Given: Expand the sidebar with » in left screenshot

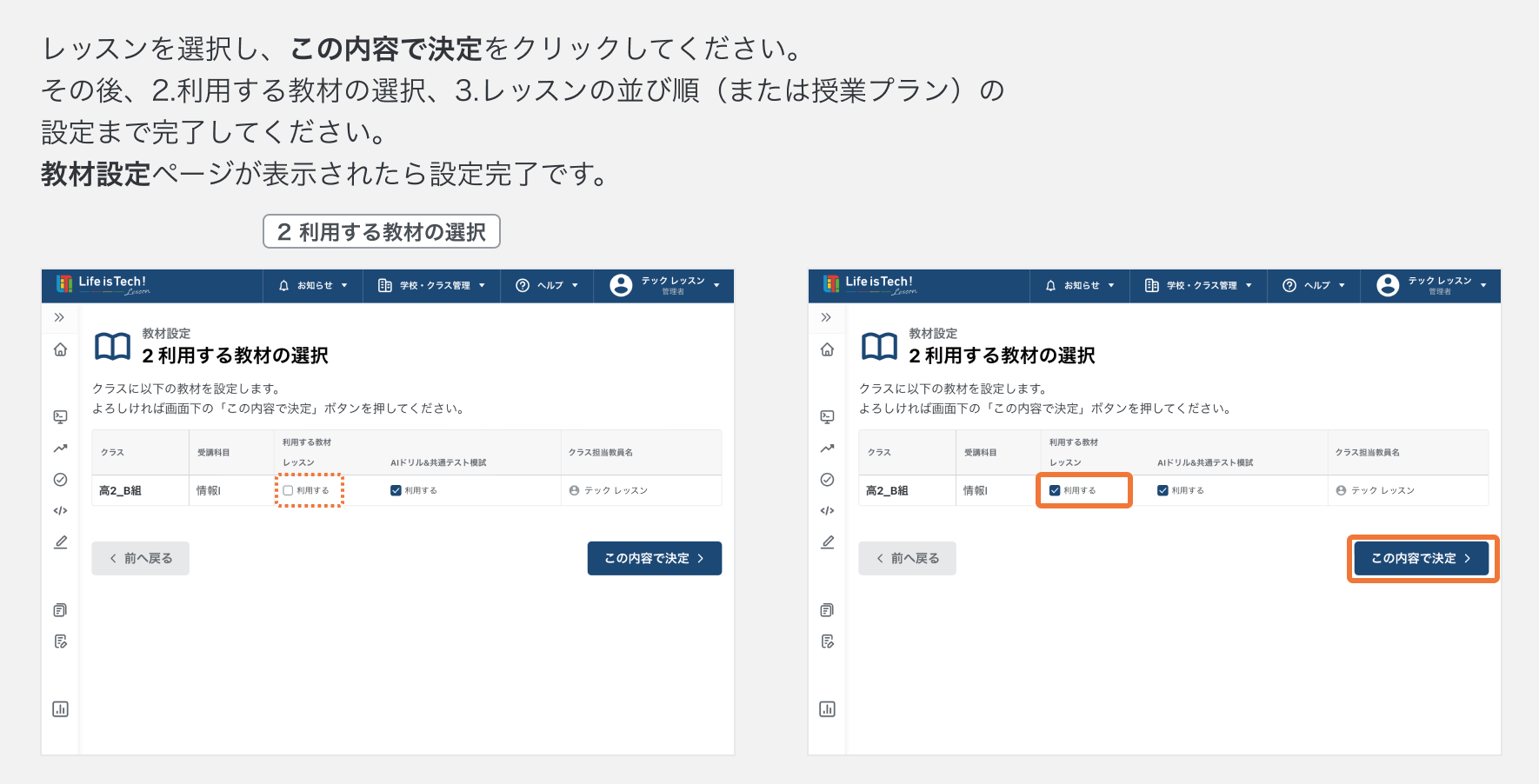Looking at the screenshot, I should pos(59,317).
